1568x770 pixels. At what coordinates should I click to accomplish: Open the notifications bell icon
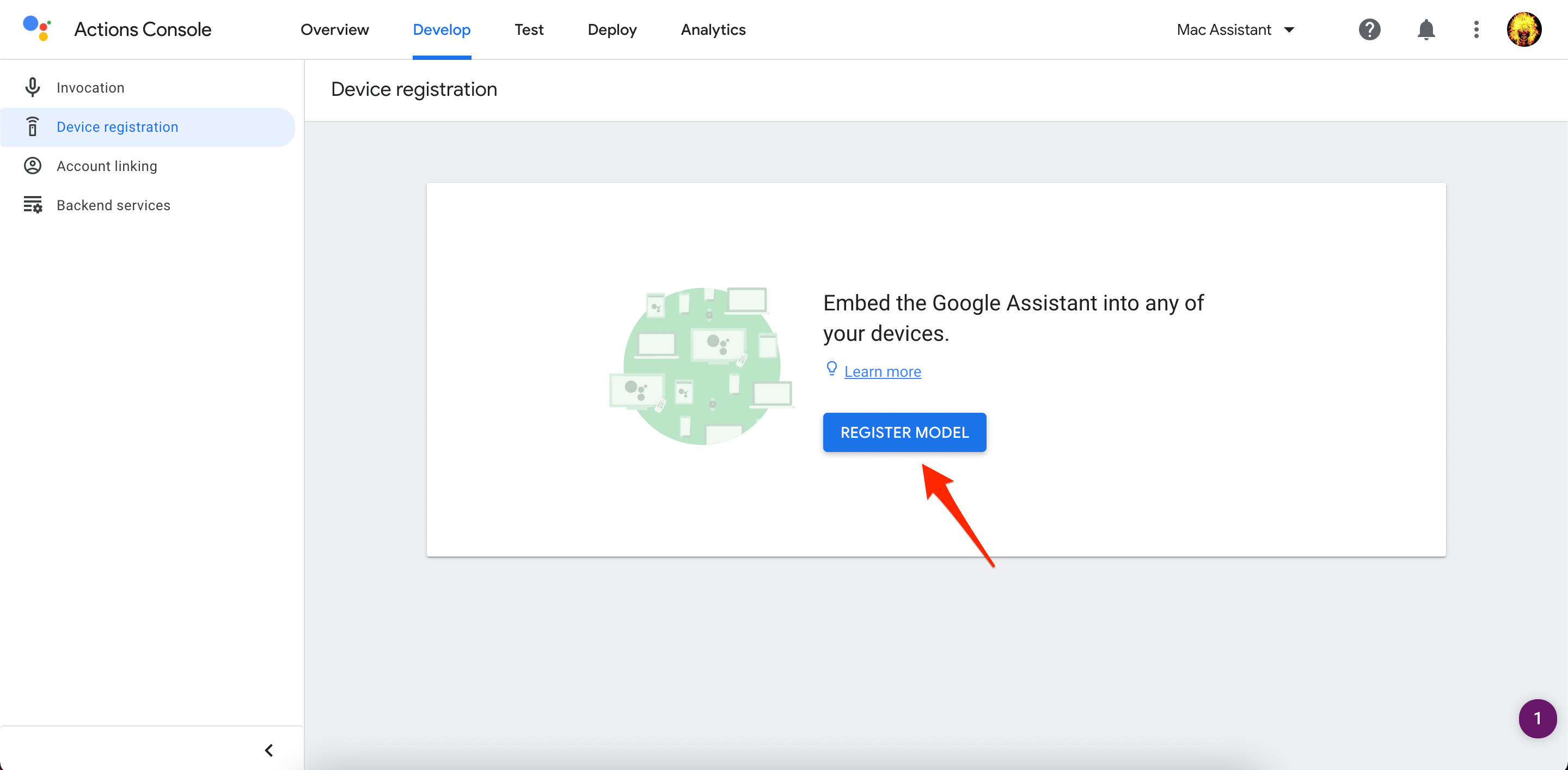point(1426,29)
